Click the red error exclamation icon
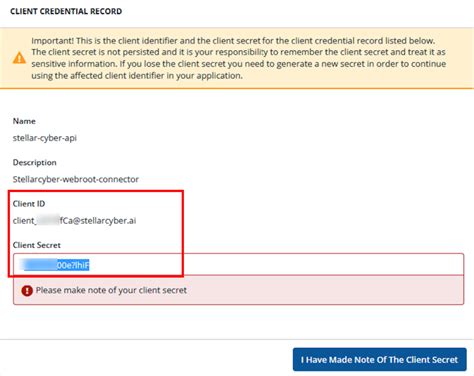The width and height of the screenshot is (474, 376). click(x=27, y=290)
